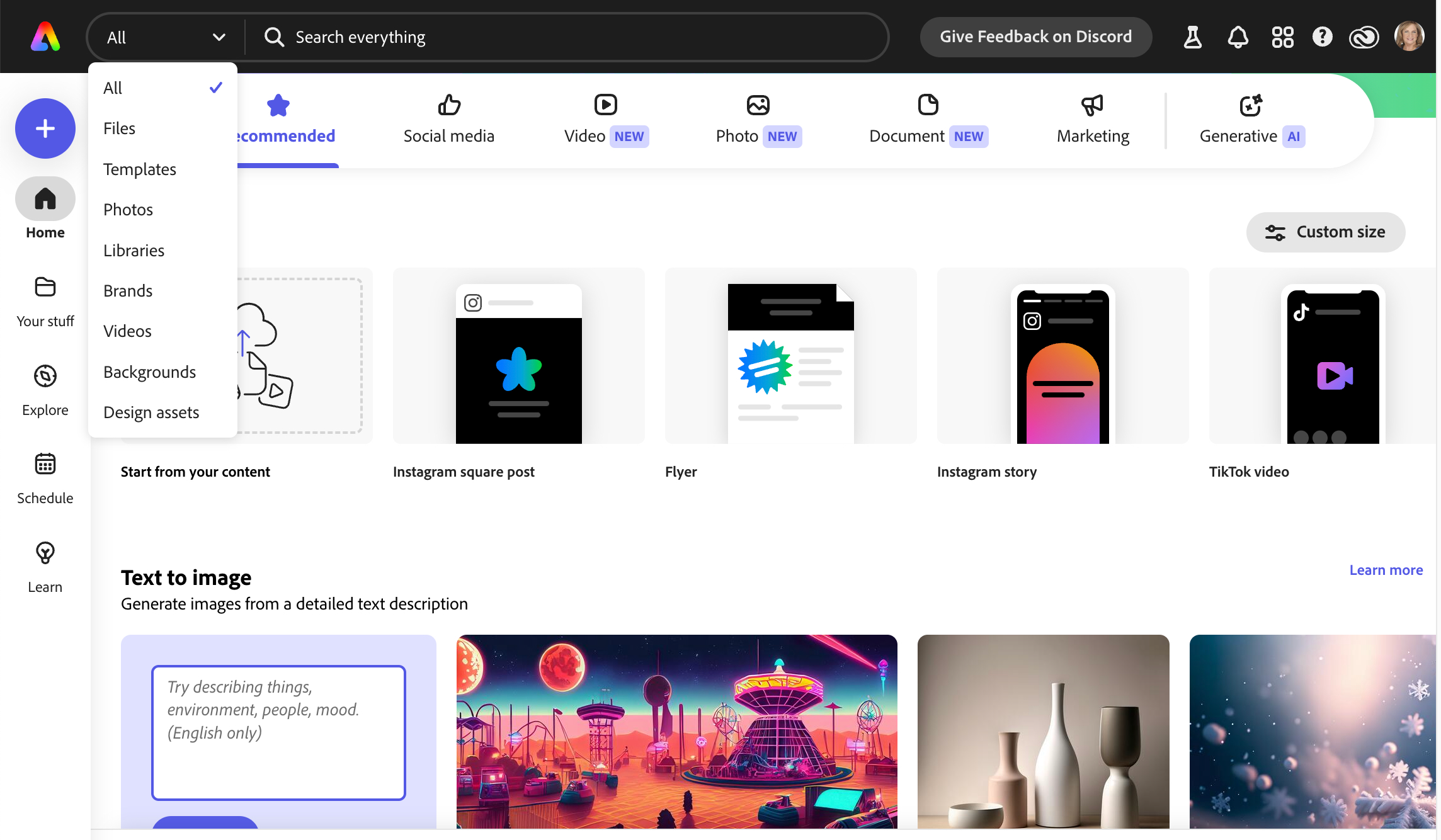Image resolution: width=1441 pixels, height=840 pixels.
Task: Open Explore in the sidebar
Action: pos(45,390)
